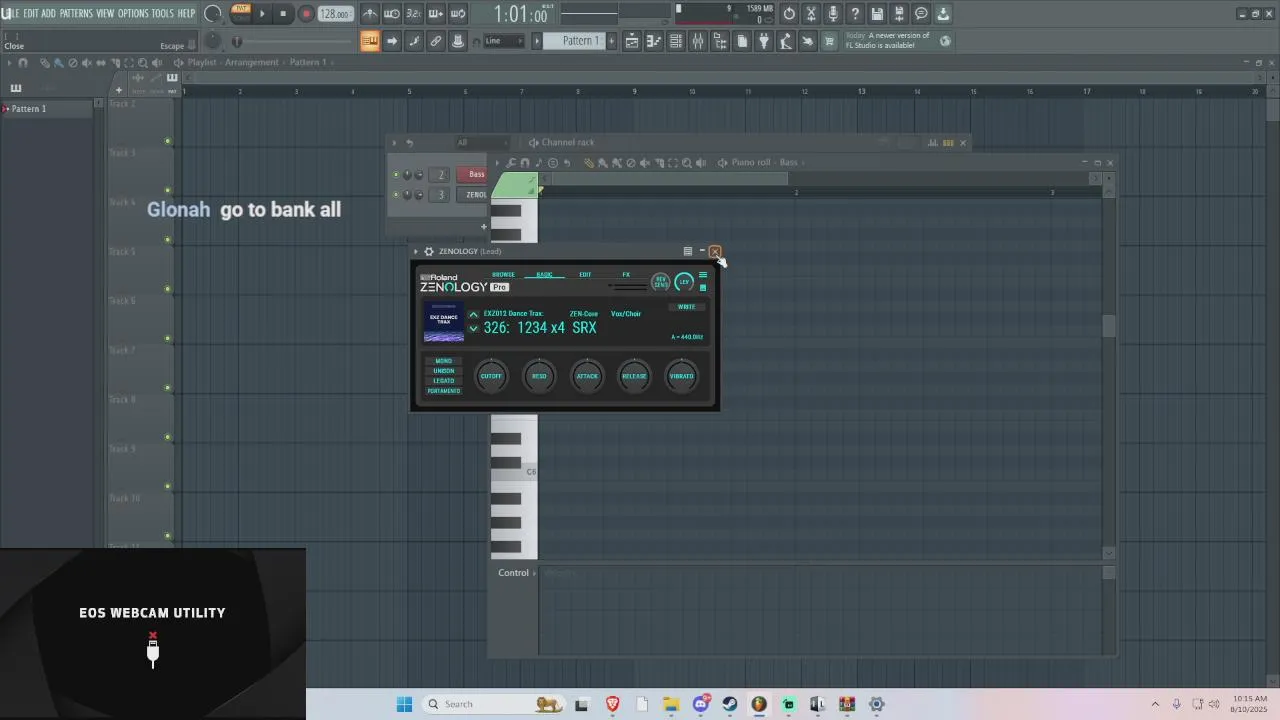Toggle the overdub/blend recording icon

(436, 14)
